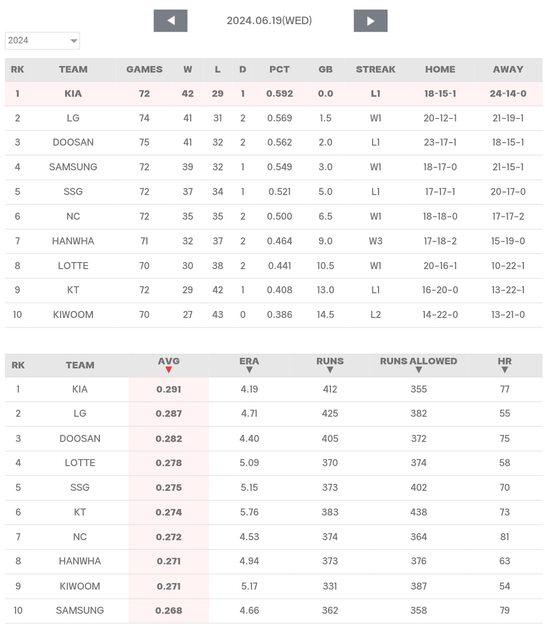This screenshot has width=545, height=640.
Task: Click the HOME column header
Action: (x=440, y=69)
